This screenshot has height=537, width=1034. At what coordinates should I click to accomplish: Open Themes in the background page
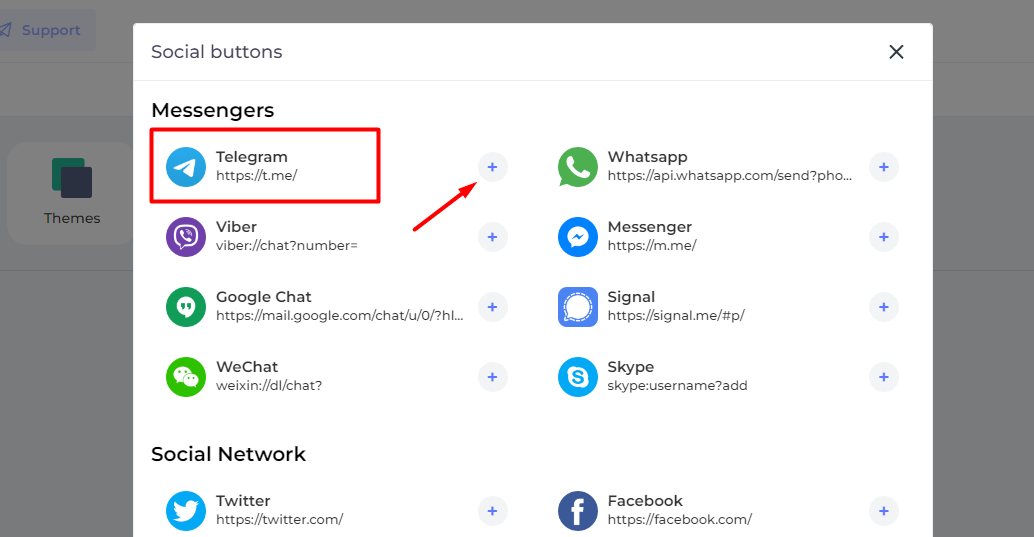(x=71, y=193)
